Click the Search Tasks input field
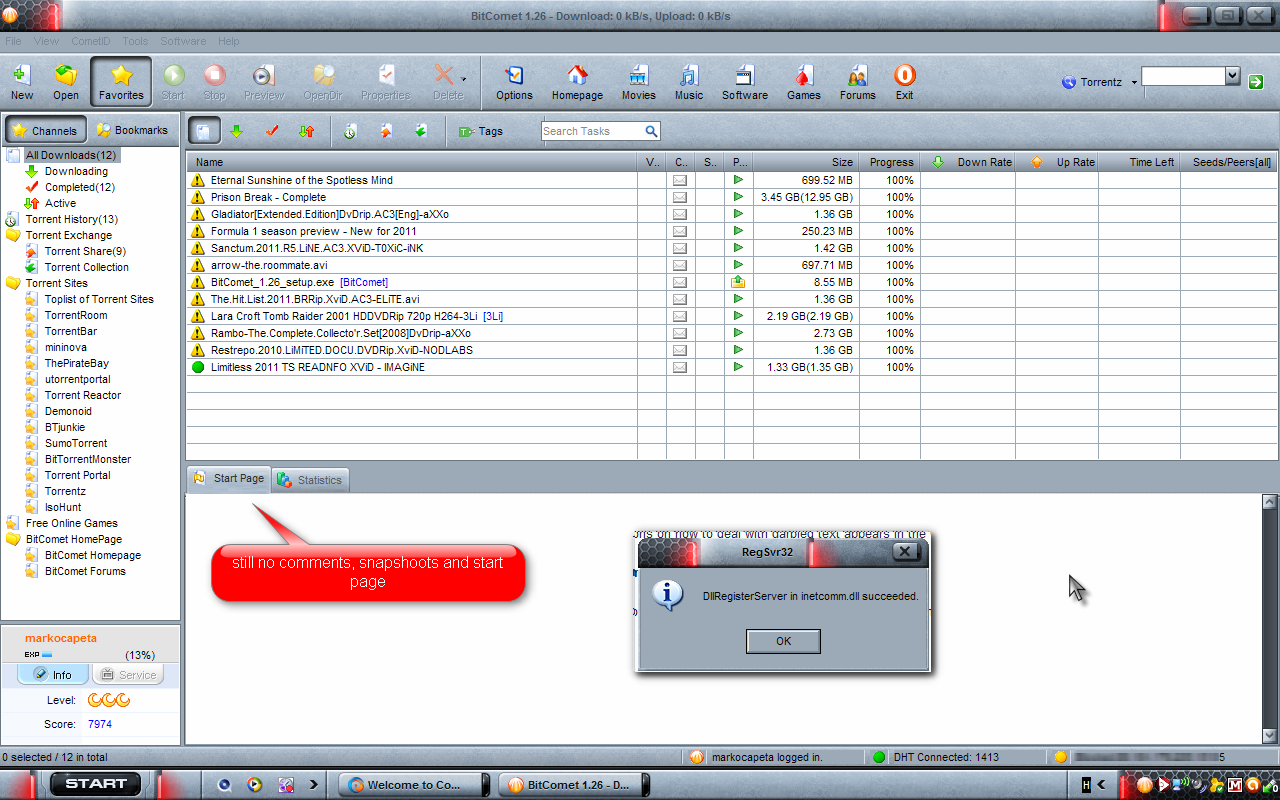This screenshot has width=1280, height=800. pyautogui.click(x=592, y=131)
